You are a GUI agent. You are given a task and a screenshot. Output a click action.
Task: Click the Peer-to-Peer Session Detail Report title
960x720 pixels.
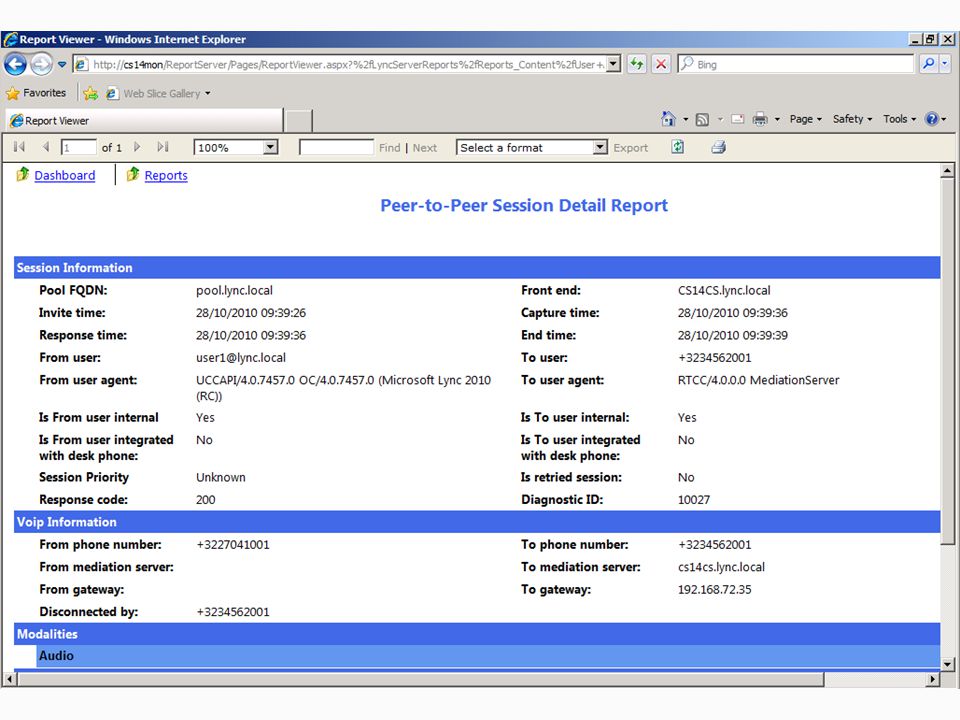pyautogui.click(x=524, y=205)
